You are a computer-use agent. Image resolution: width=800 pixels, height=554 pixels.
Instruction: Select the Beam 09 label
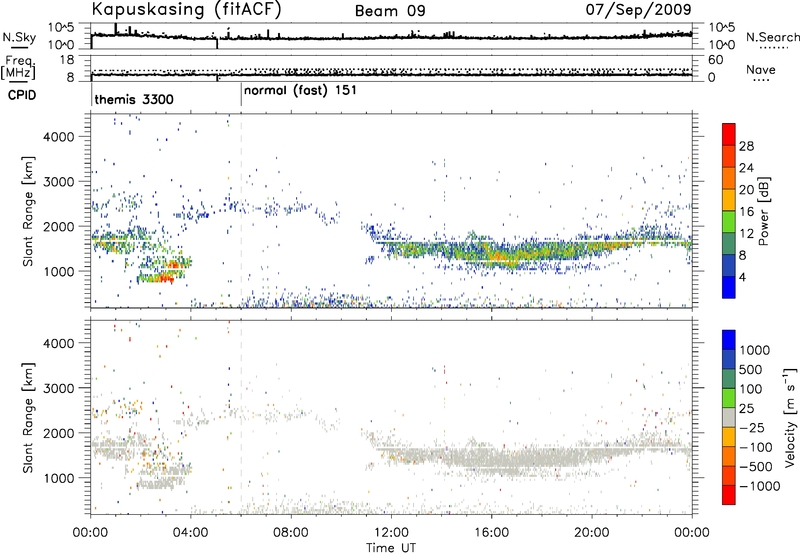[x=390, y=11]
